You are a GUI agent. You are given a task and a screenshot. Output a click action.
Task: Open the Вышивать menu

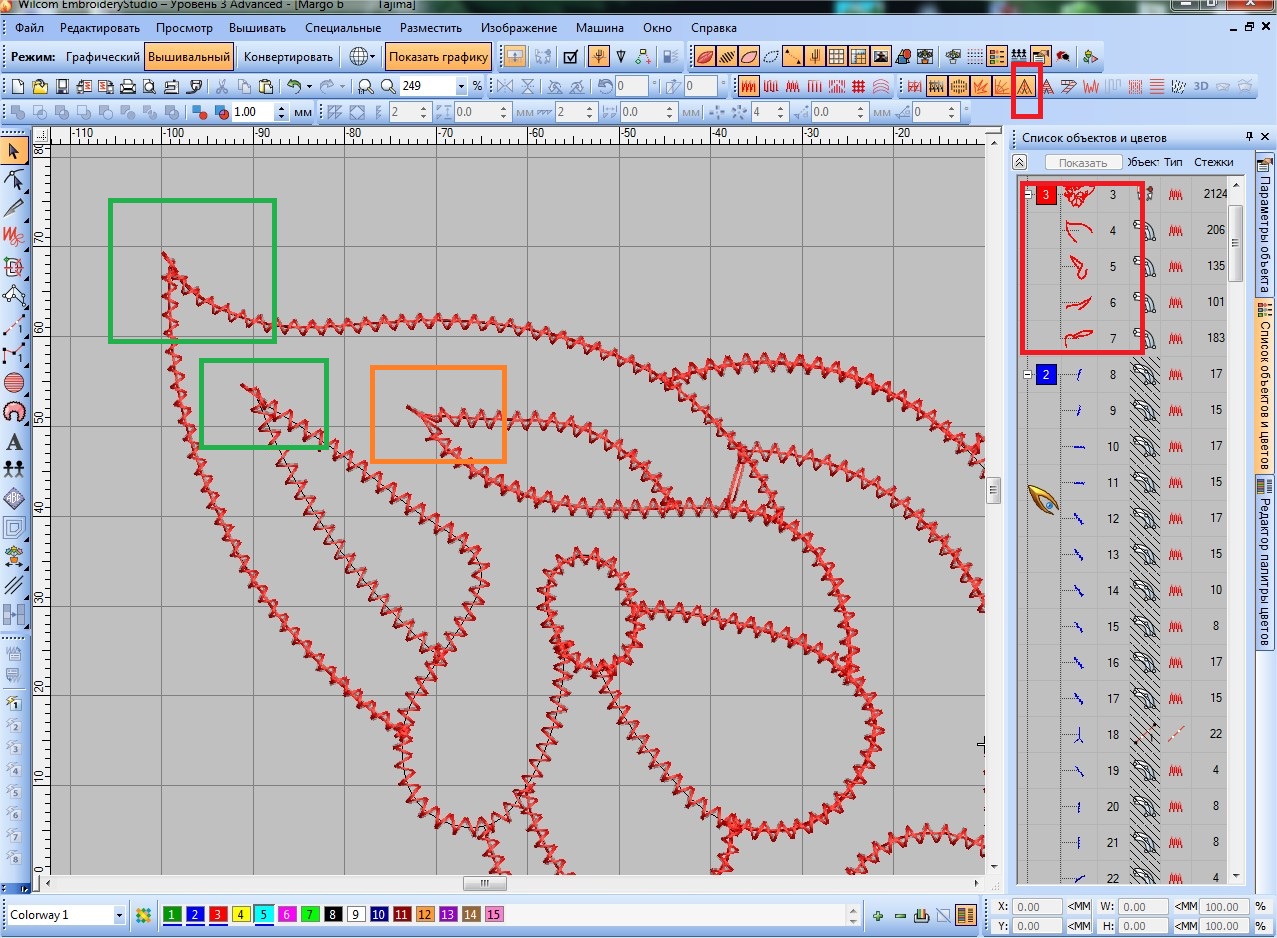pos(257,28)
